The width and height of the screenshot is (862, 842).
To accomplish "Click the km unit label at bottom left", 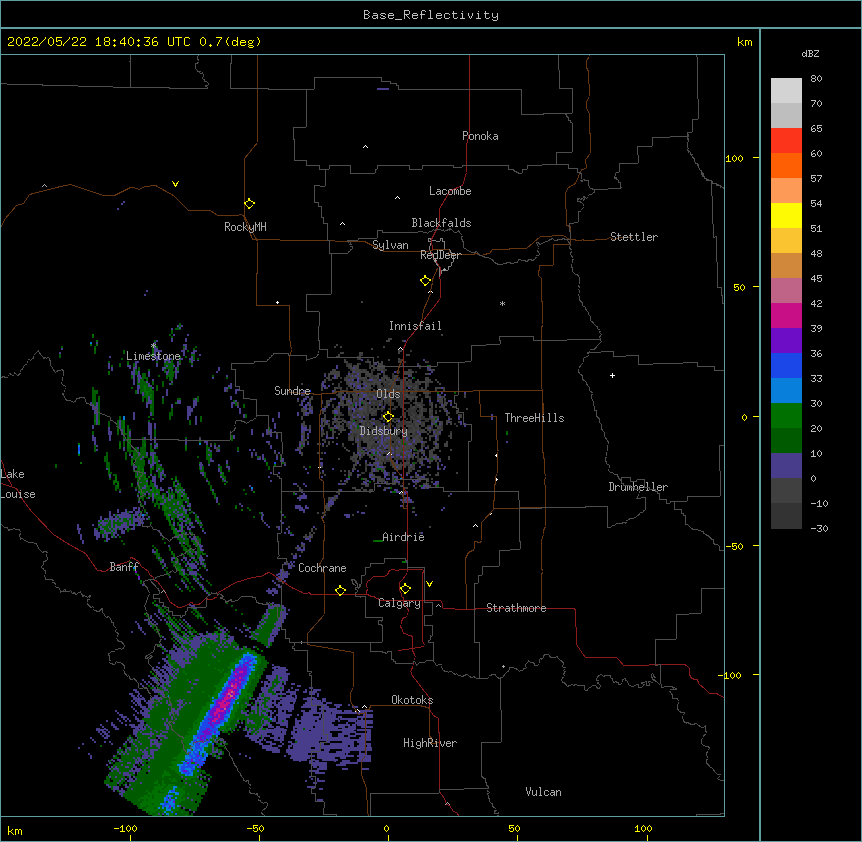I will pyautogui.click(x=15, y=831).
